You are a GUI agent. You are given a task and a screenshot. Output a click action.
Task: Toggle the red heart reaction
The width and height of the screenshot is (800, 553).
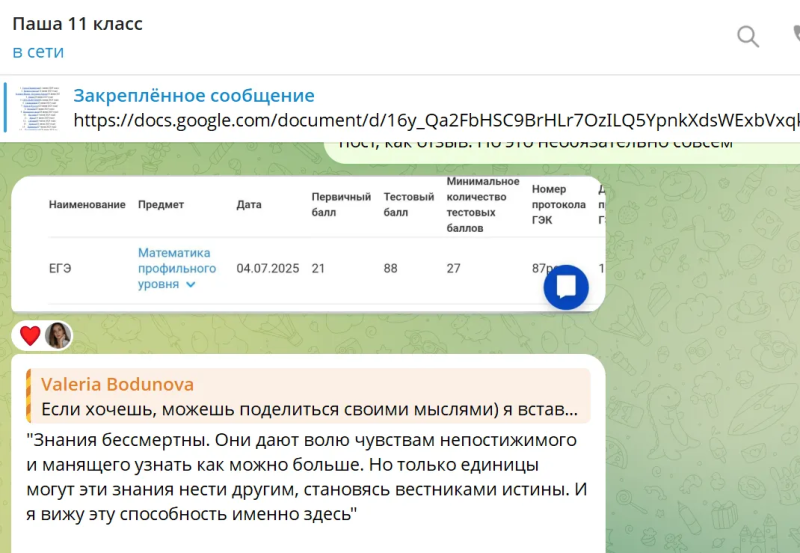30,336
